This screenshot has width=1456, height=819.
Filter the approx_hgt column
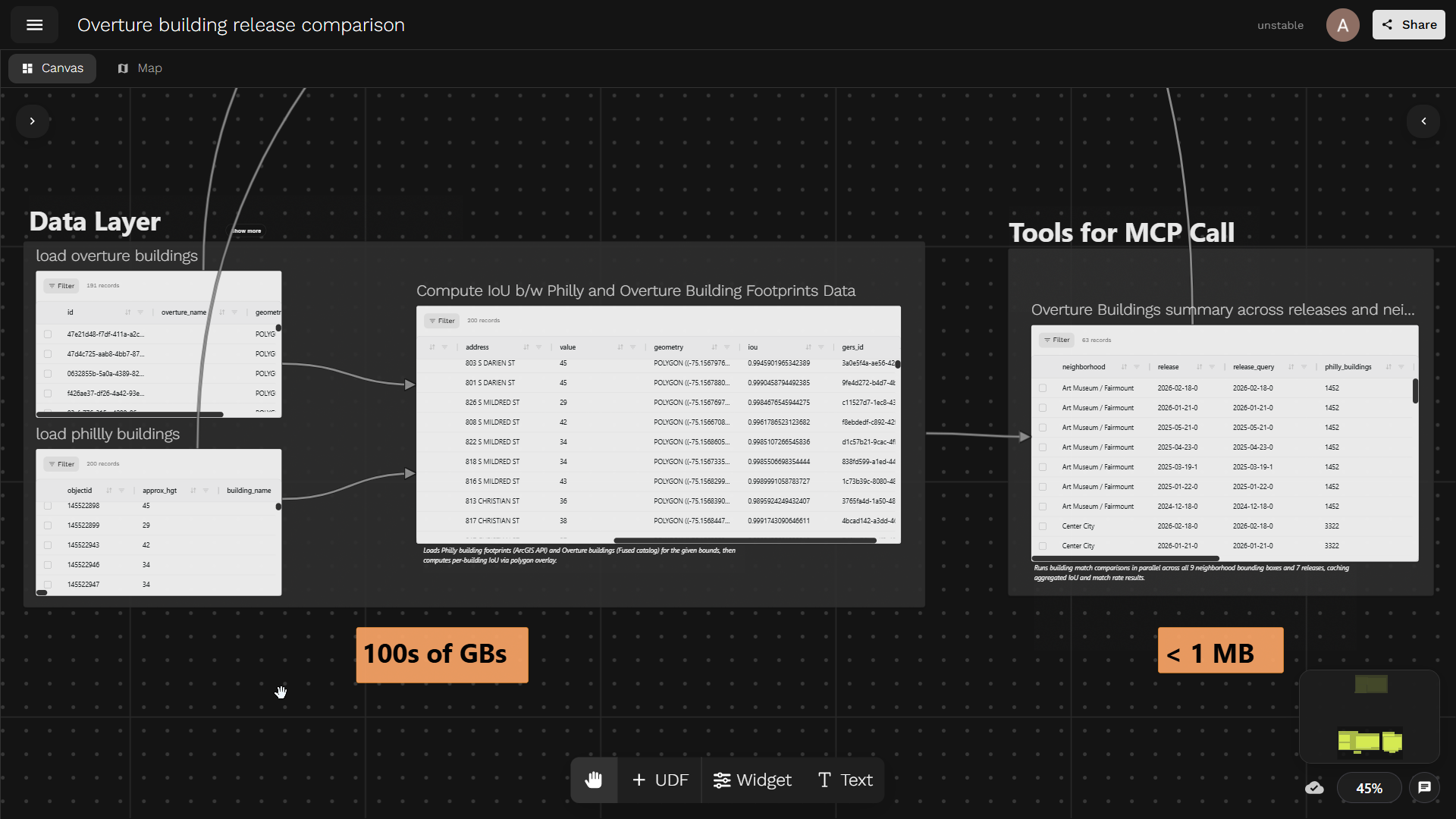206,491
